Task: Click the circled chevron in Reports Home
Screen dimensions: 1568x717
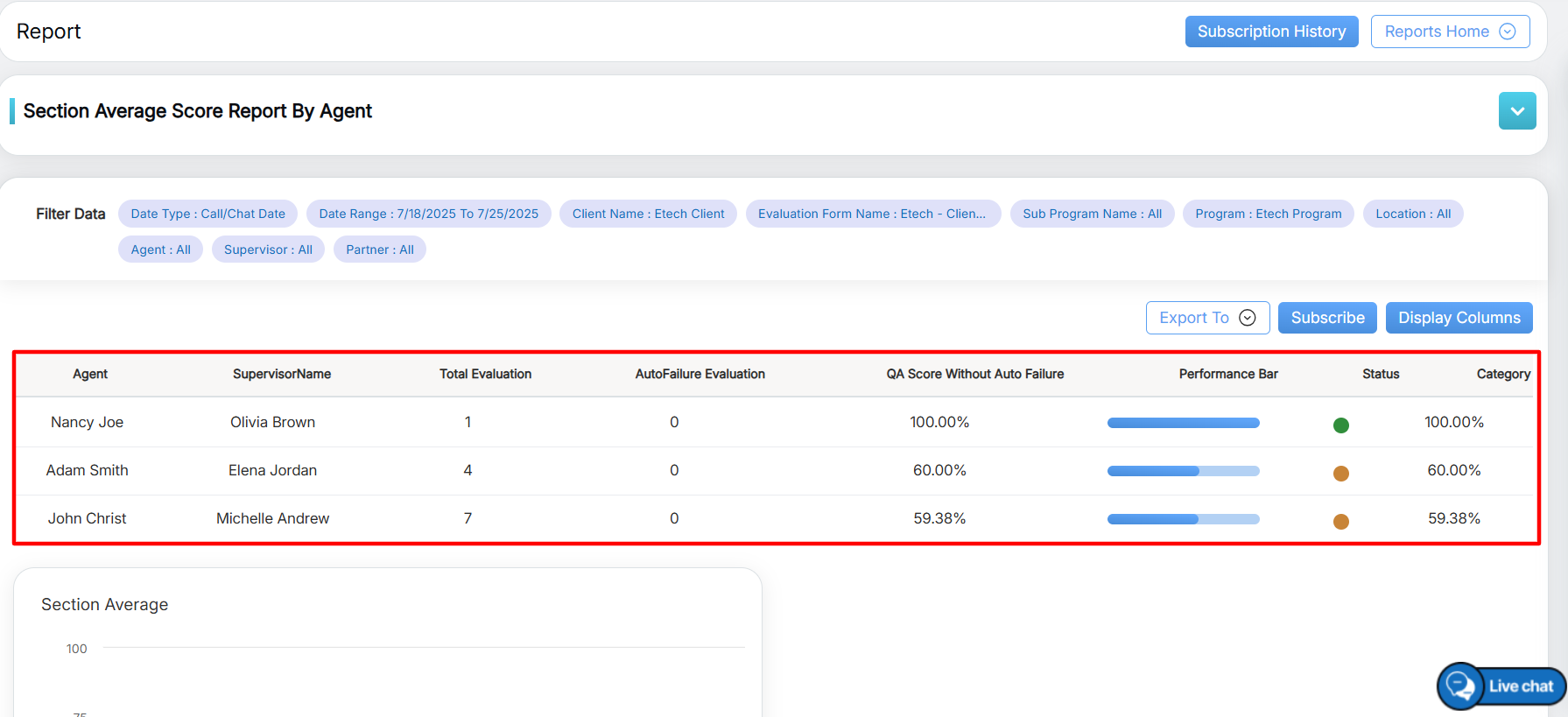Action: coord(1508,32)
